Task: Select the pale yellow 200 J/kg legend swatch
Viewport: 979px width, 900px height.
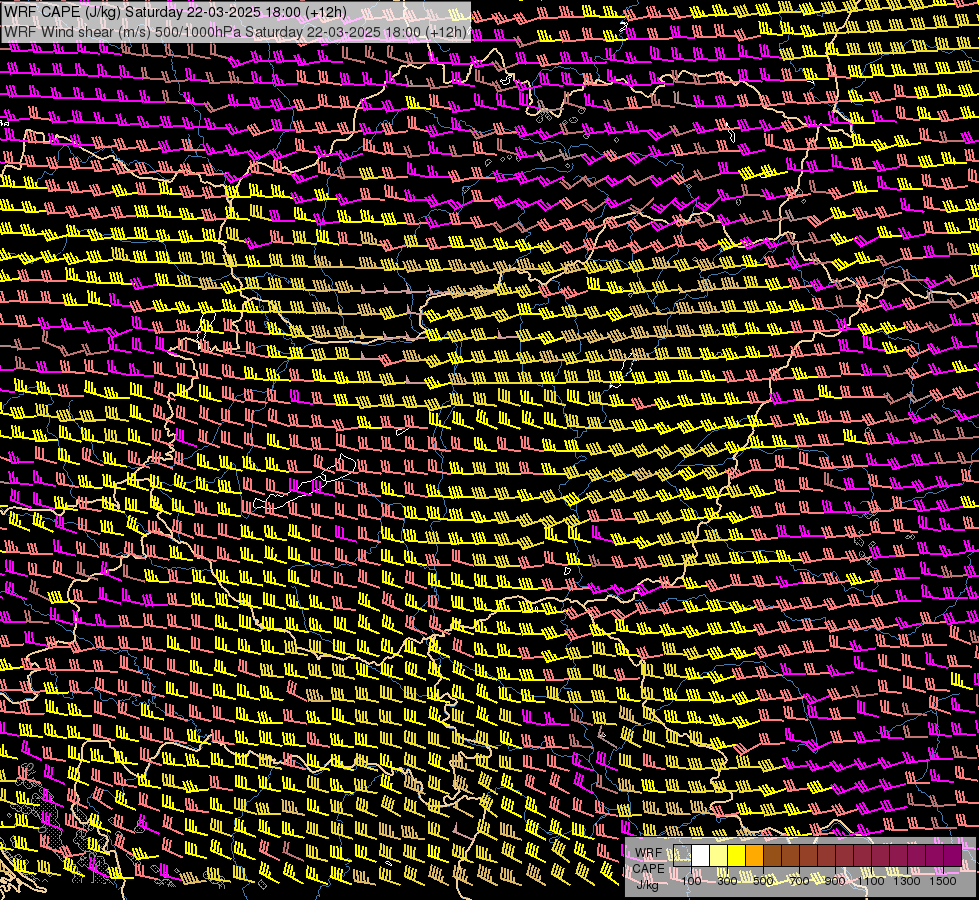Action: tap(718, 855)
